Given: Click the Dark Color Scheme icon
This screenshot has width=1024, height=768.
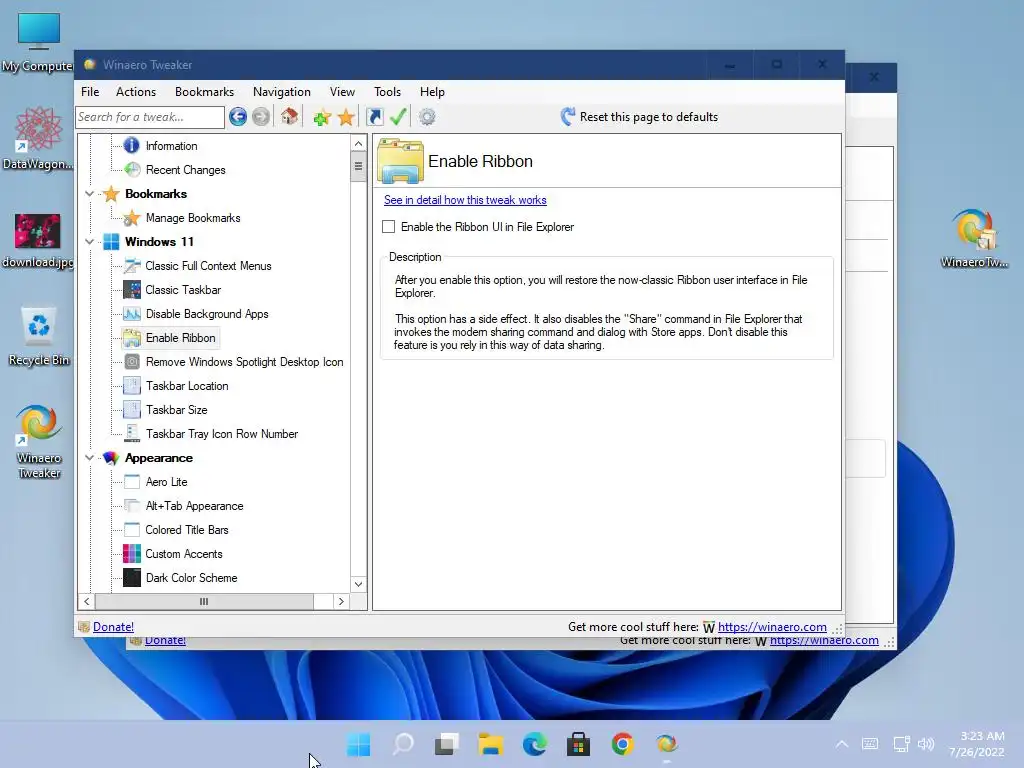Looking at the screenshot, I should tap(132, 577).
